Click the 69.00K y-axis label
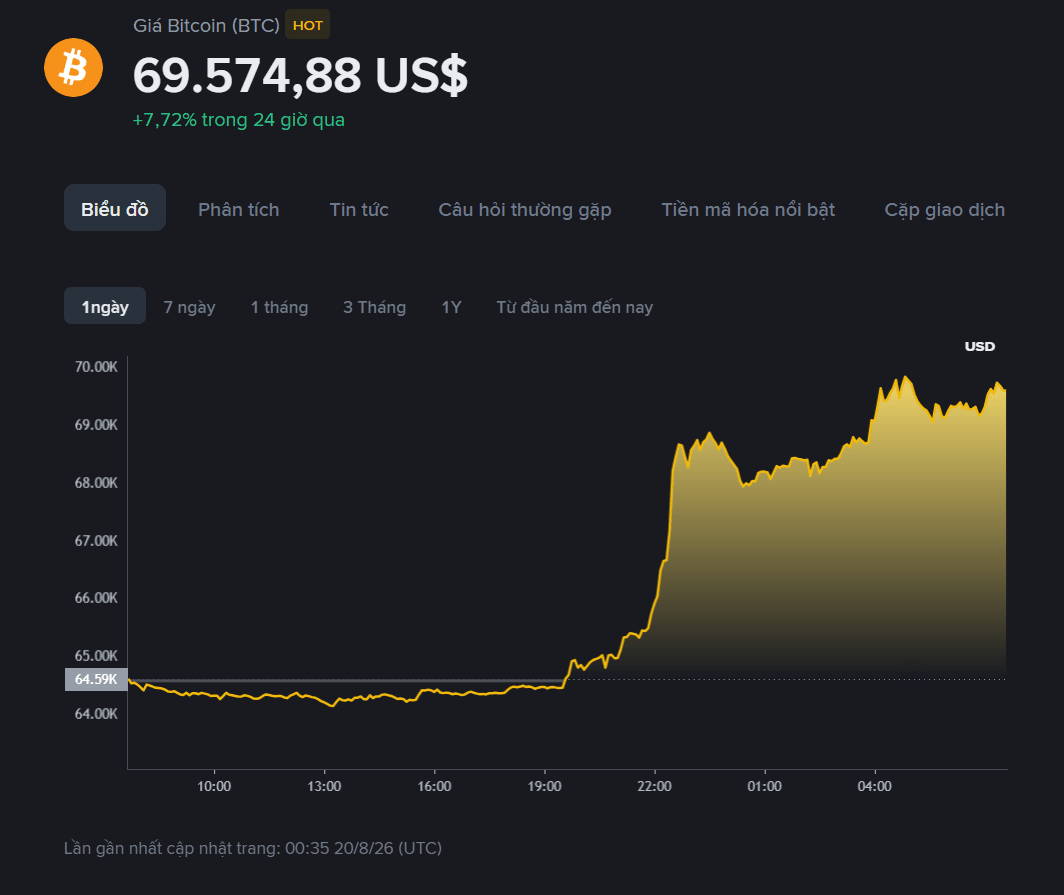The height and width of the screenshot is (895, 1064). (96, 425)
